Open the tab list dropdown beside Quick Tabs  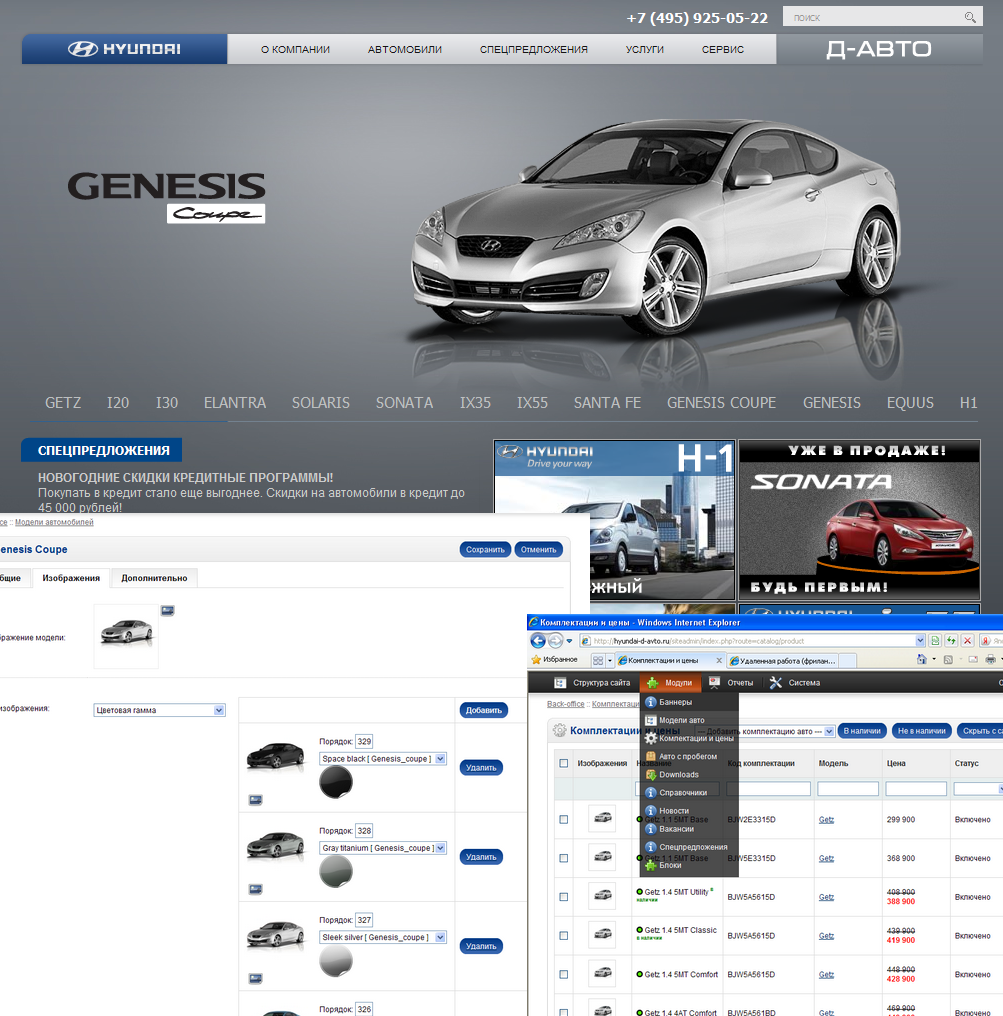[610, 660]
